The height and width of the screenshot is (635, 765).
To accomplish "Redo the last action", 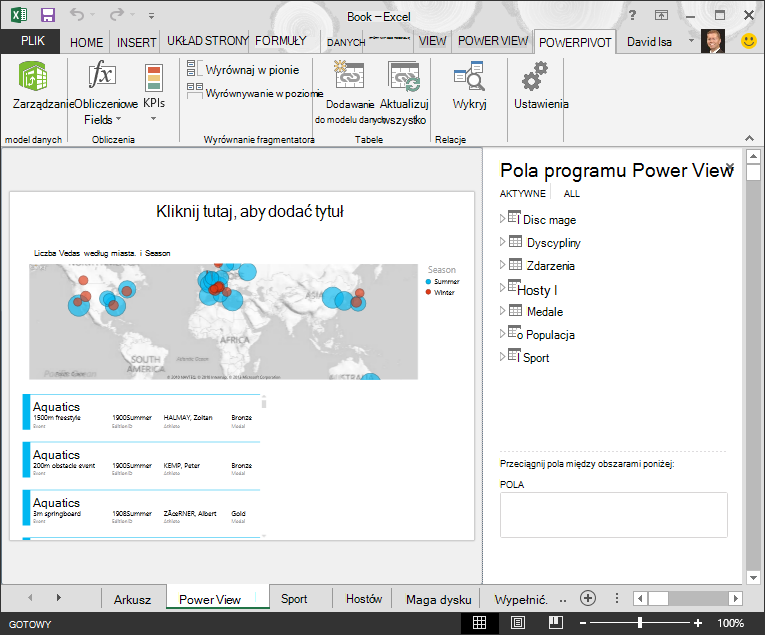I will point(117,15).
